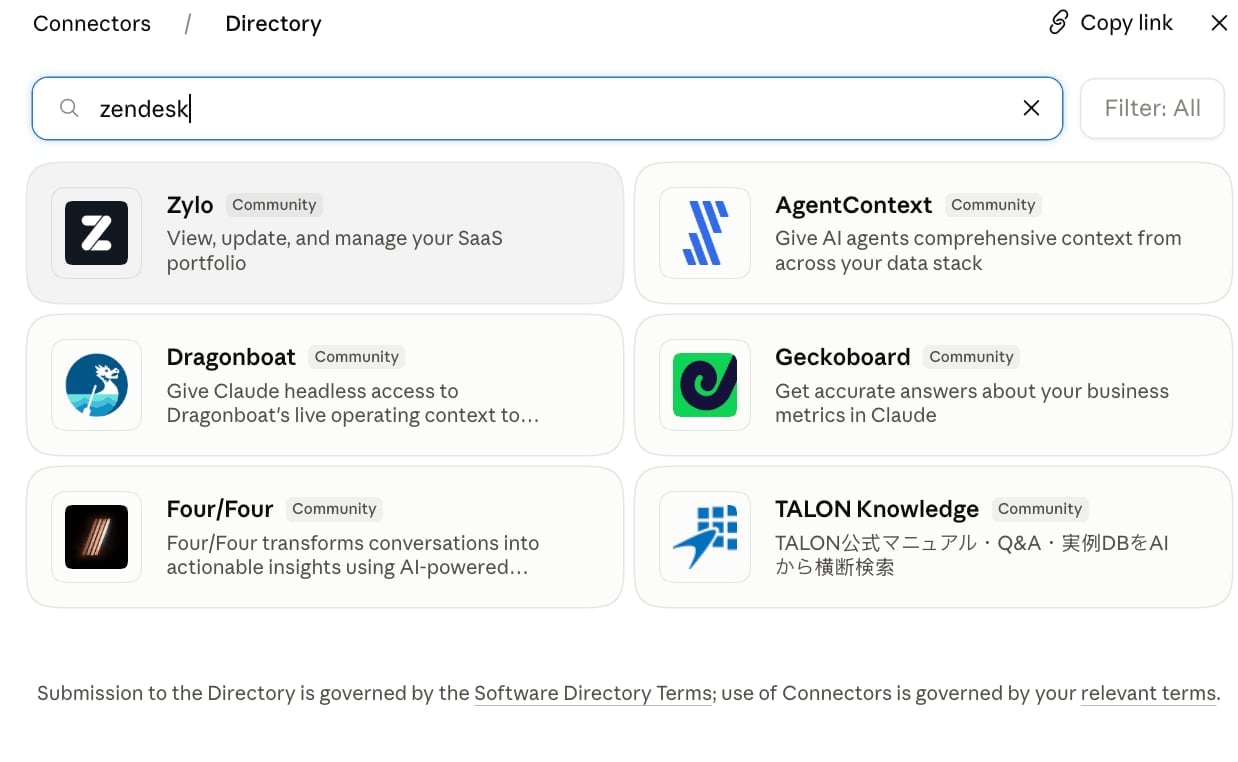Click Community badge next to TALON Knowledge
Screen dimensions: 1238x762
(1040, 509)
